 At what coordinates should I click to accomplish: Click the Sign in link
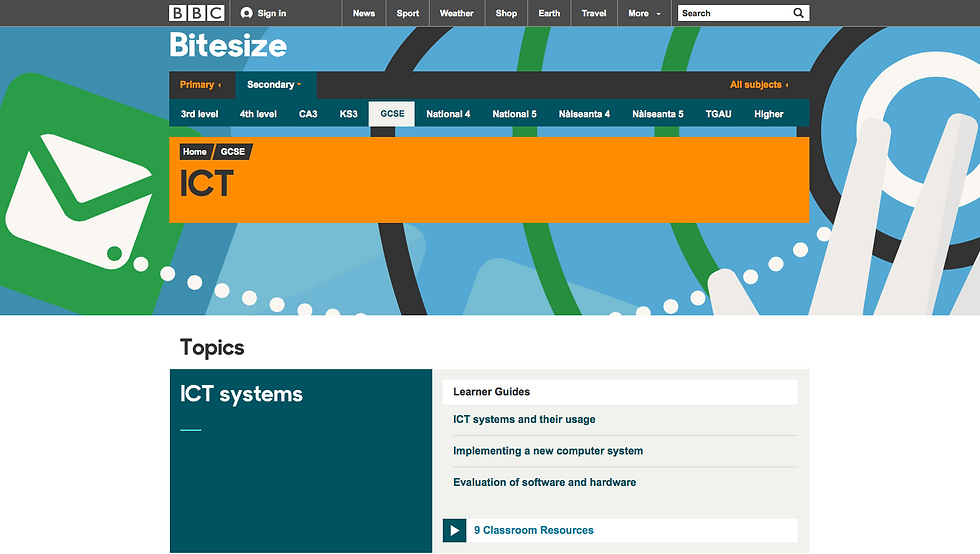[x=272, y=13]
